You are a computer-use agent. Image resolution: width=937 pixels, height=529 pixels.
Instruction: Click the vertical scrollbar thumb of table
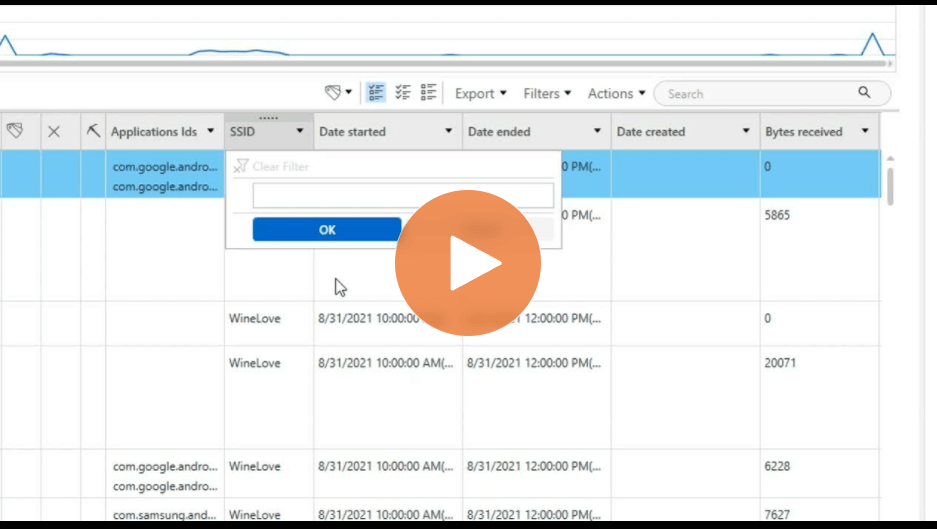pos(890,186)
